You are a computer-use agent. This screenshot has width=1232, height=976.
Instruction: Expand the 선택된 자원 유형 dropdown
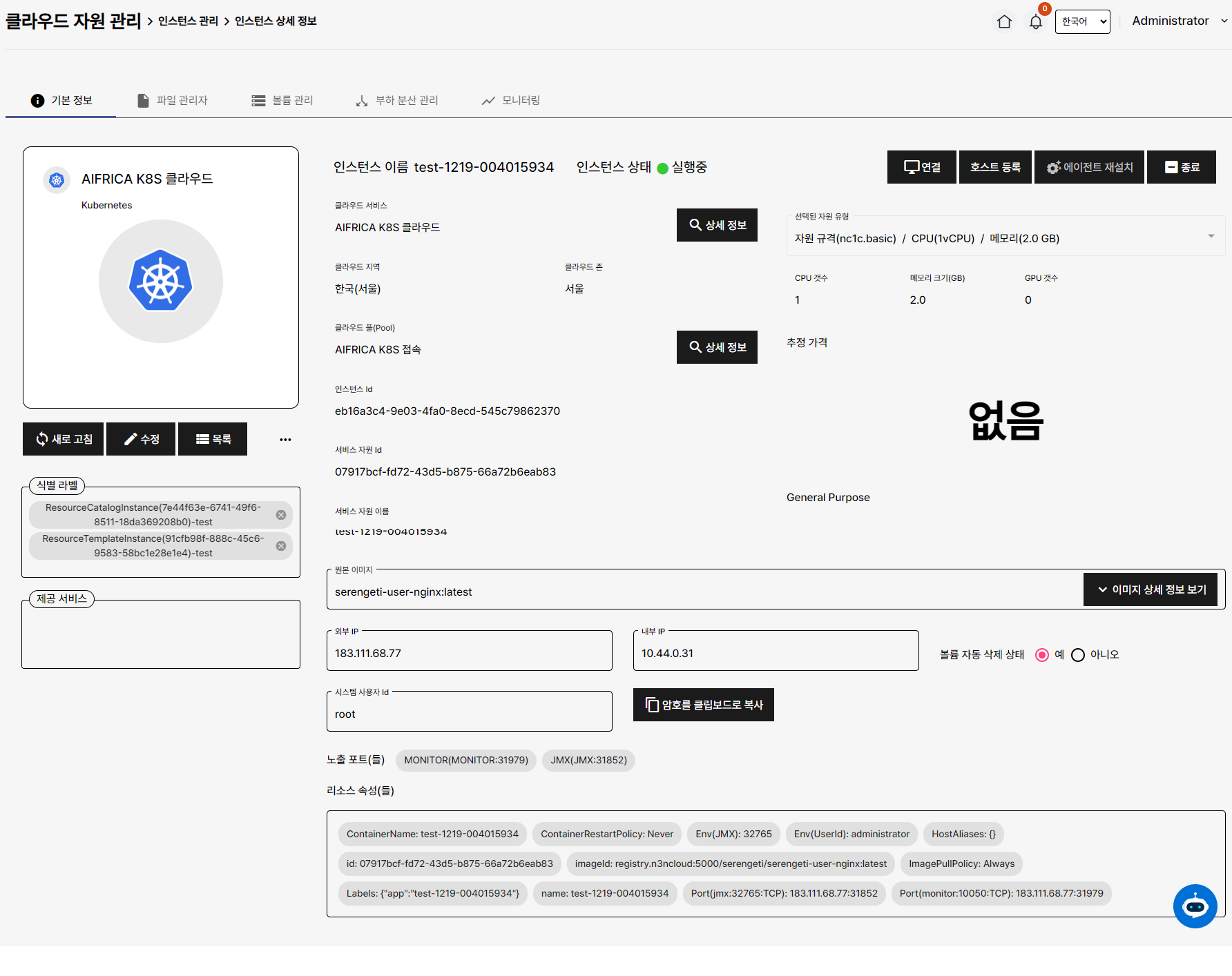pos(1211,237)
